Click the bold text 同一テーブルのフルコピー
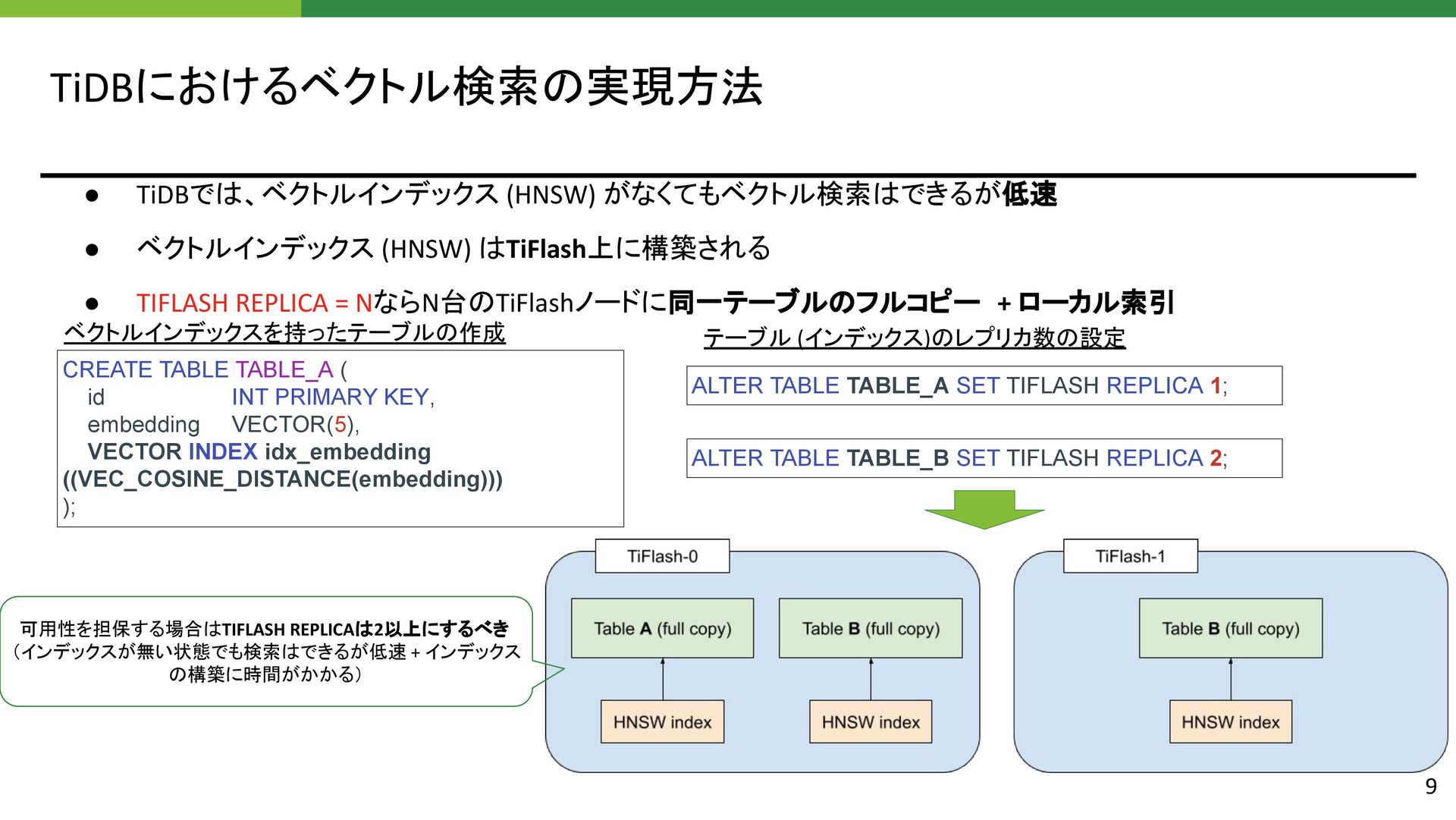This screenshot has height=820, width=1456. (824, 303)
